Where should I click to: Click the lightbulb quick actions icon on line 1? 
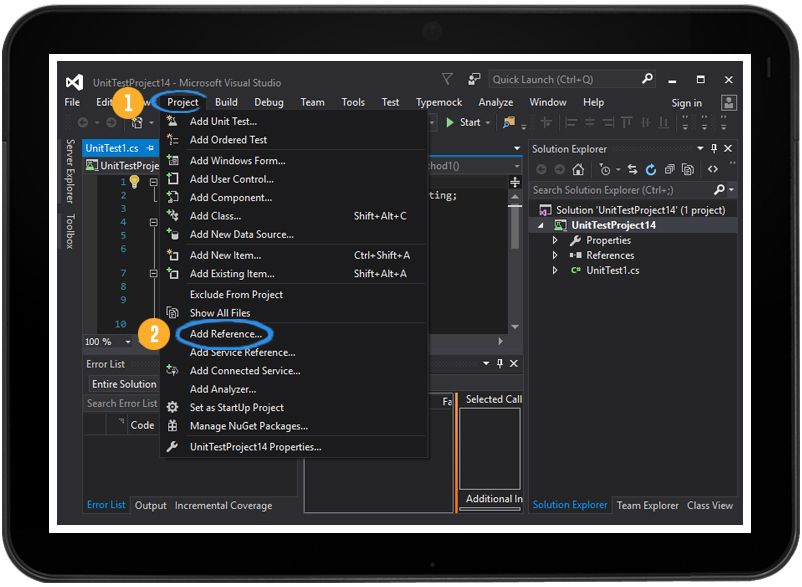135,181
